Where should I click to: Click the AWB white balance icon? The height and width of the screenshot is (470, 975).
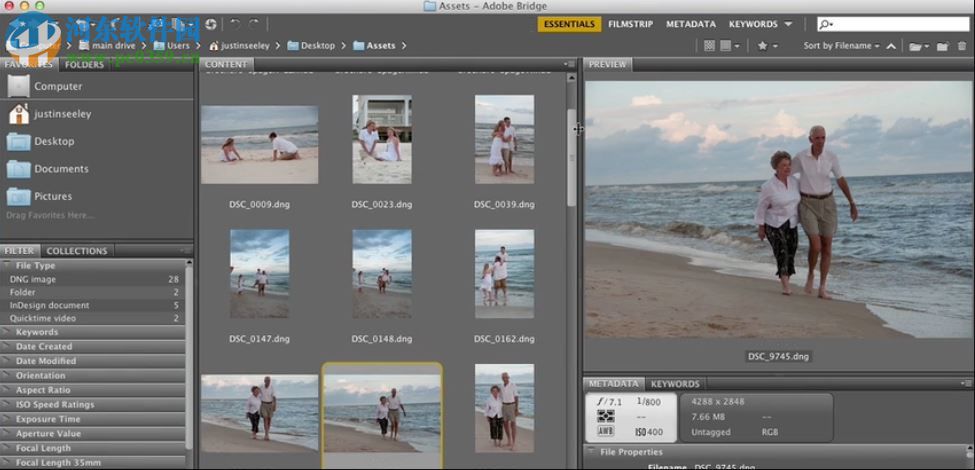point(605,431)
